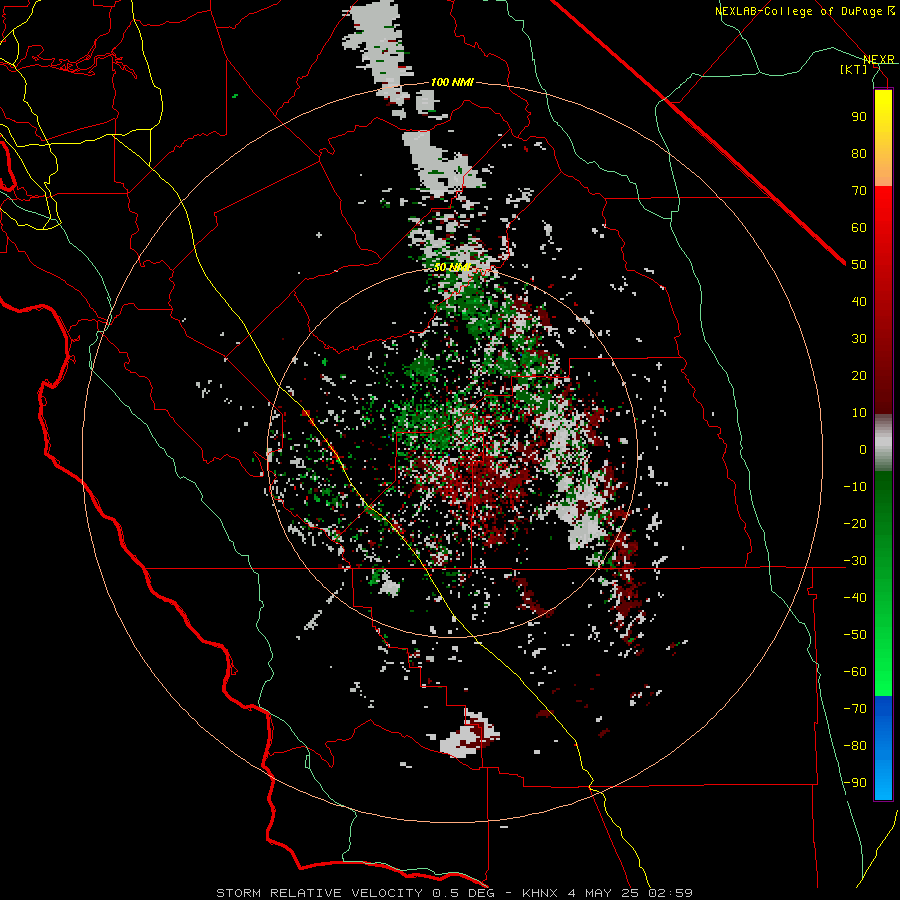The image size is (900, 900).
Task: Click the -20 value on velocity scale
Action: [x=855, y=523]
